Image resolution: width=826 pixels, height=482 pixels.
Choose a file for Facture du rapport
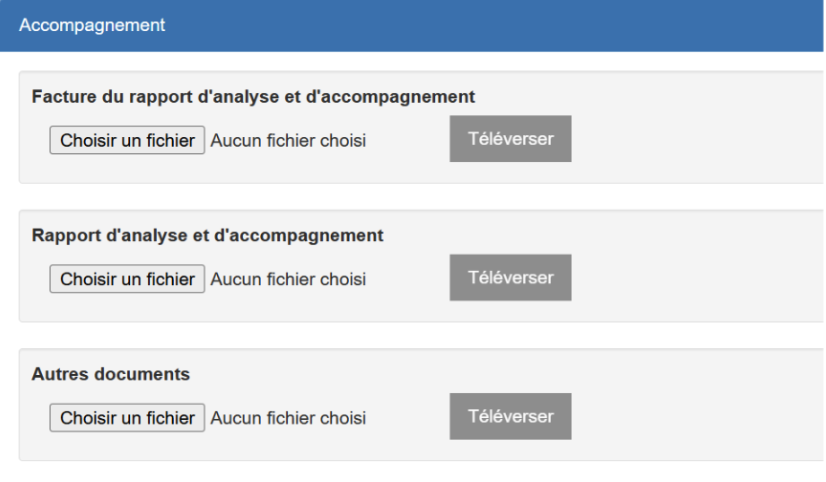[127, 140]
